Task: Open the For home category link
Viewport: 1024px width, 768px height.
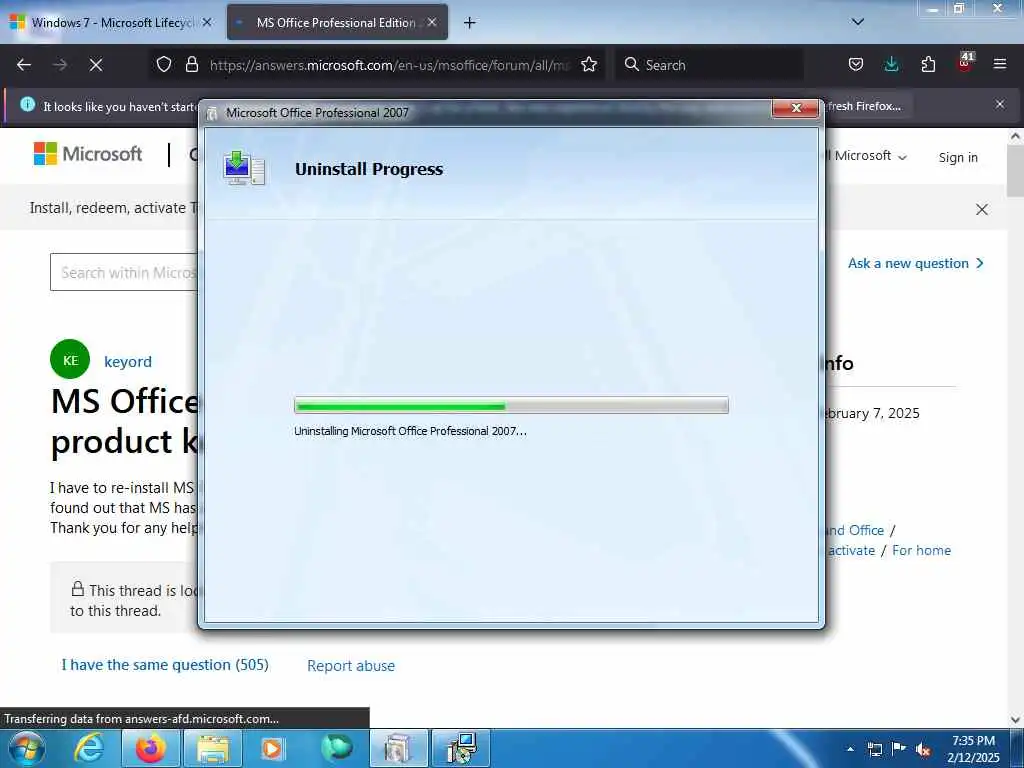Action: coord(921,551)
